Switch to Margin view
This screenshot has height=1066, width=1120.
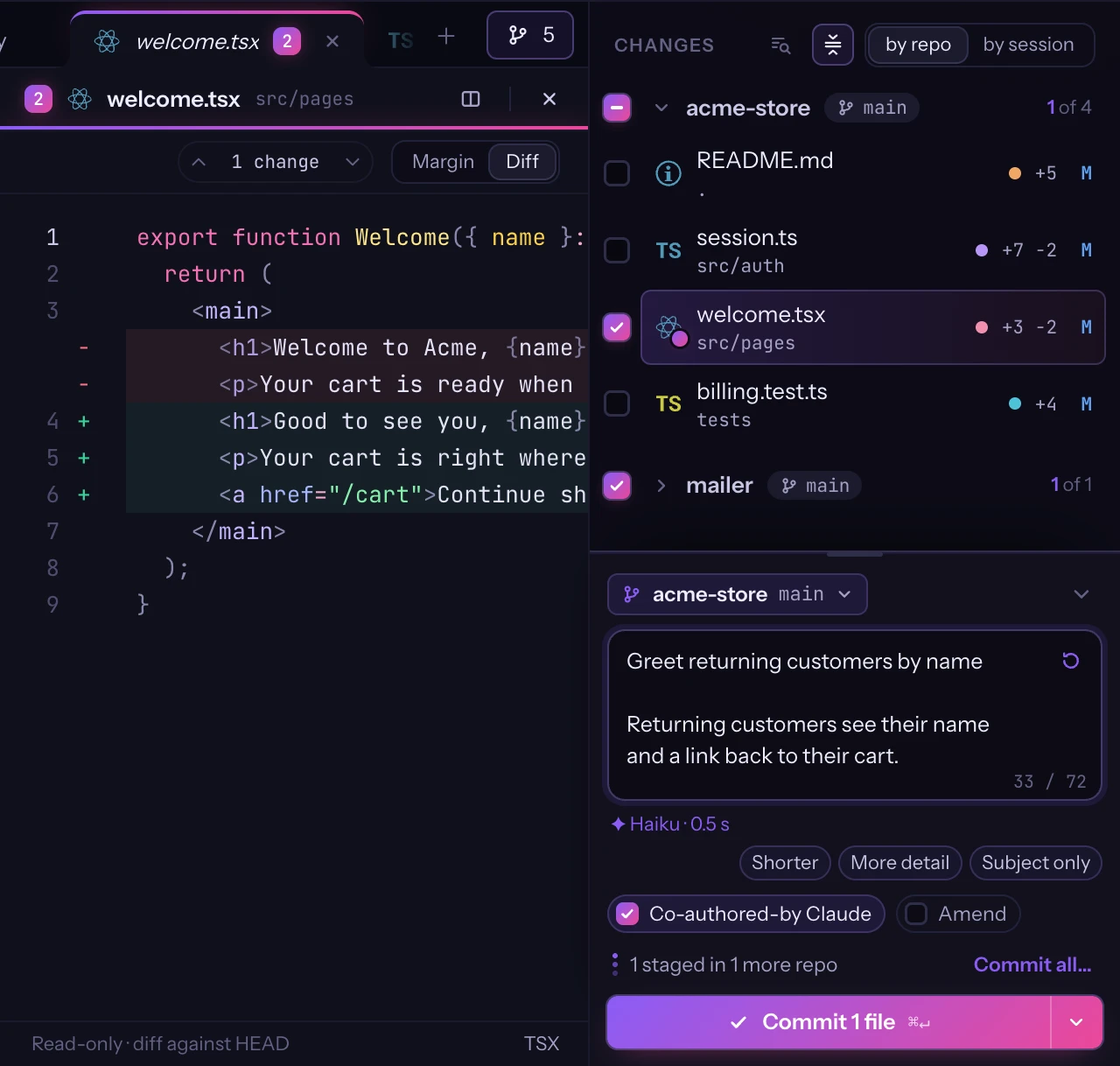(x=443, y=162)
